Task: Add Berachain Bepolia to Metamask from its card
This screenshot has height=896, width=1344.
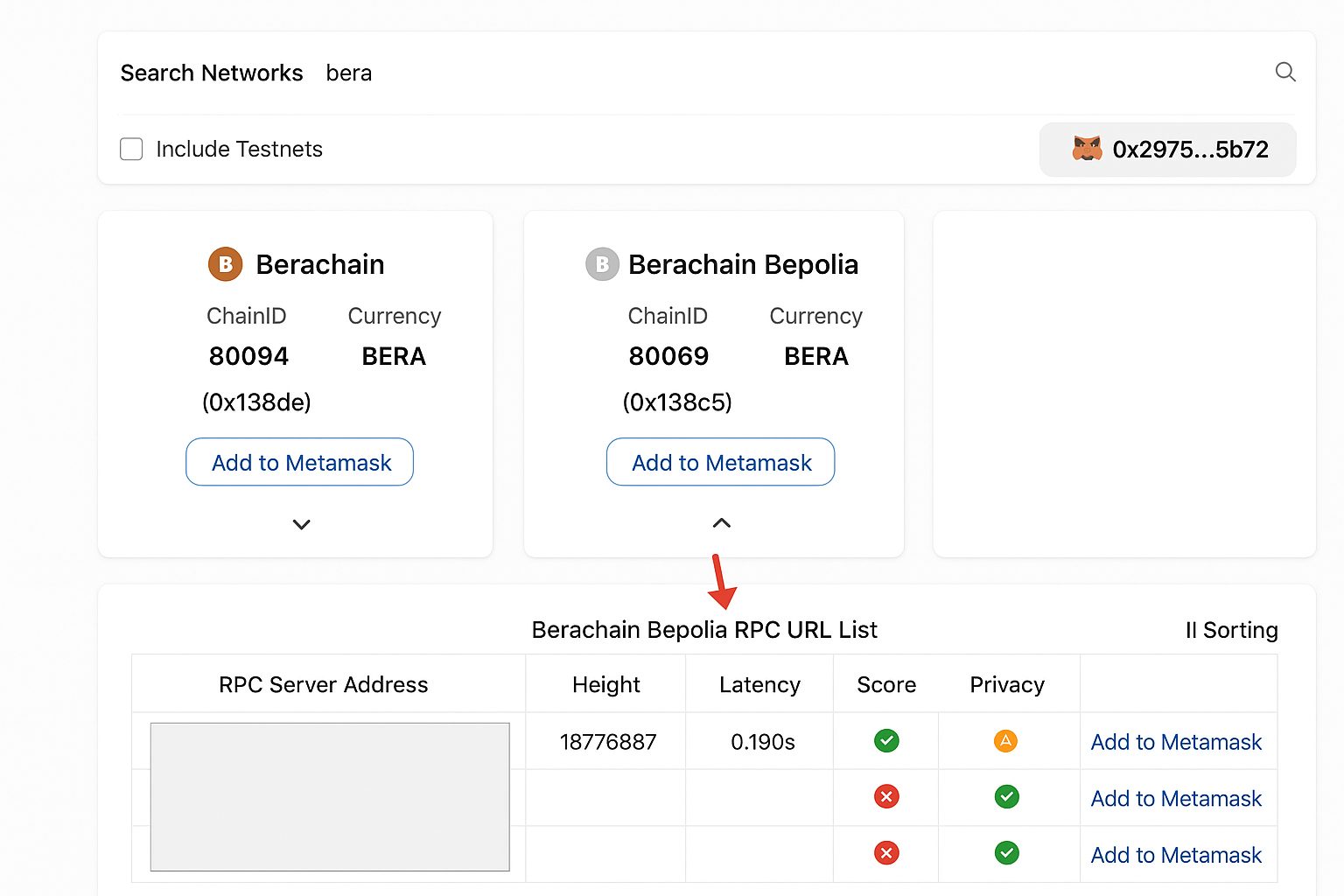Action: 720,462
